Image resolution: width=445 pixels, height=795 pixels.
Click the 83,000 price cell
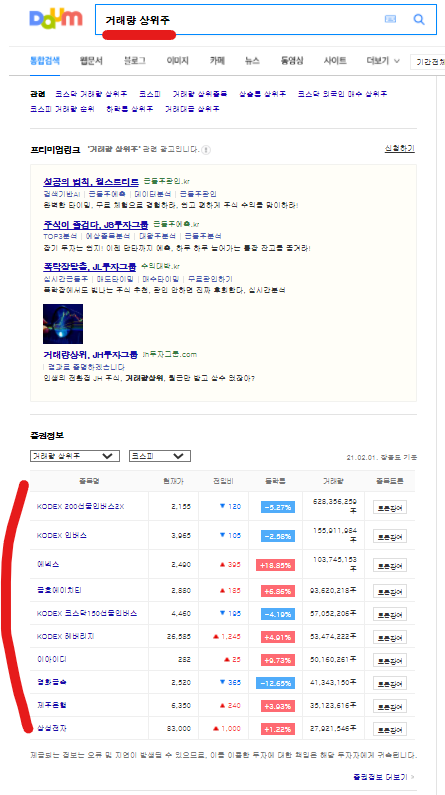[x=179, y=729]
